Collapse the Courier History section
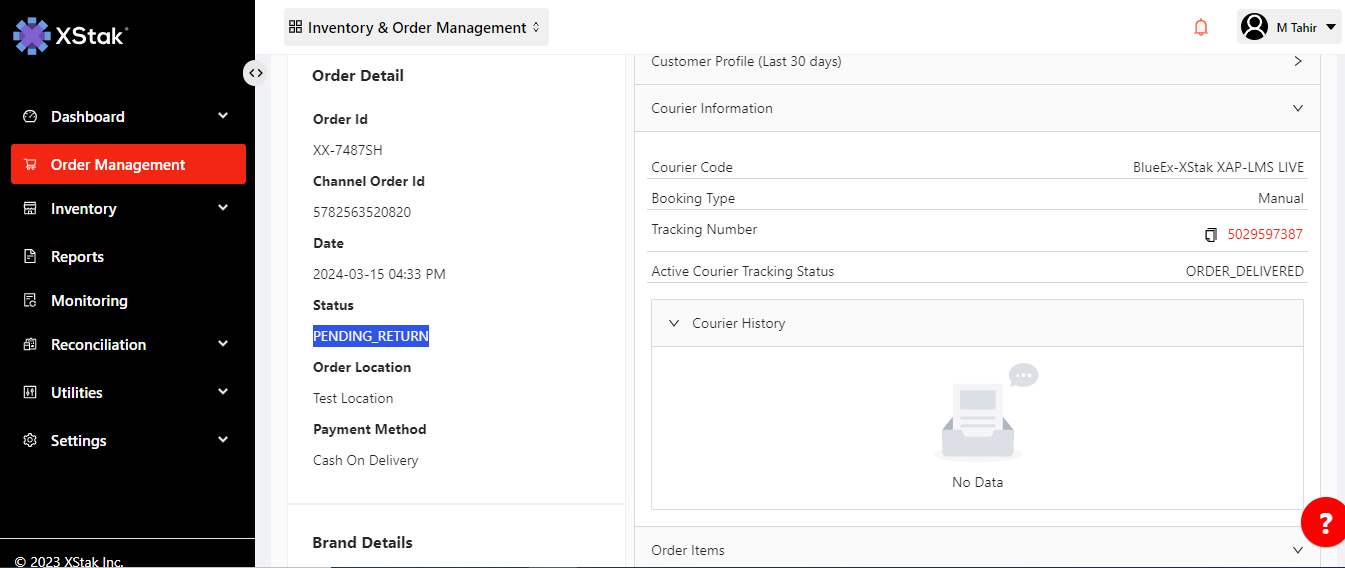The image size is (1345, 568). pyautogui.click(x=674, y=323)
